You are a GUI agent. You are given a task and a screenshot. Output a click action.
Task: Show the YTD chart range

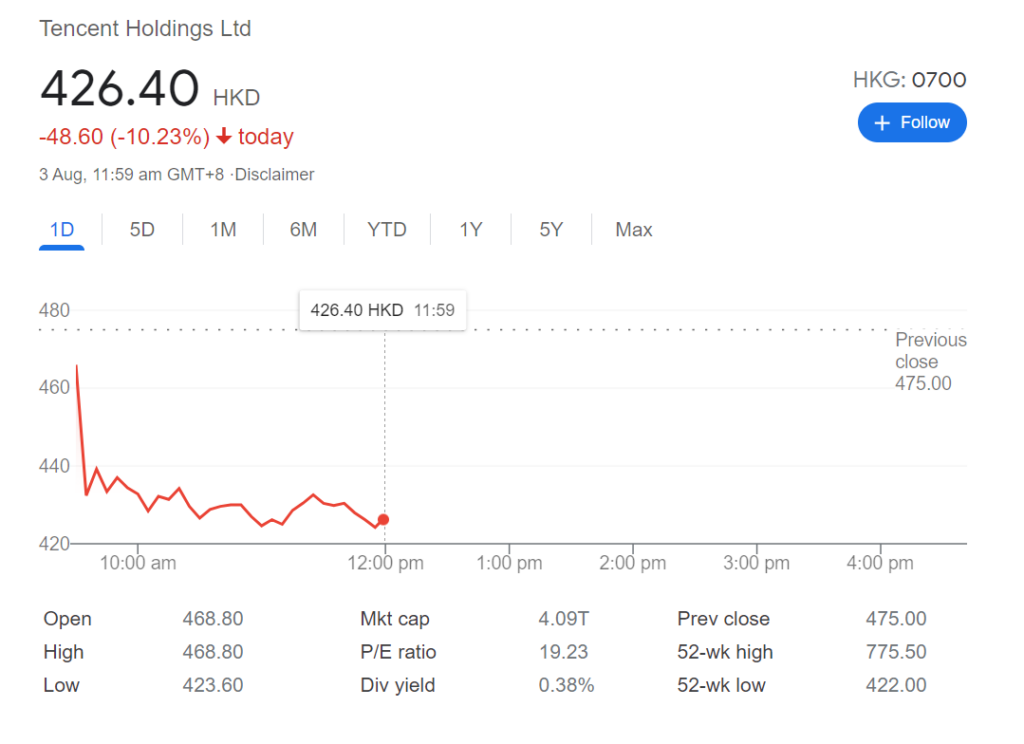coord(386,230)
